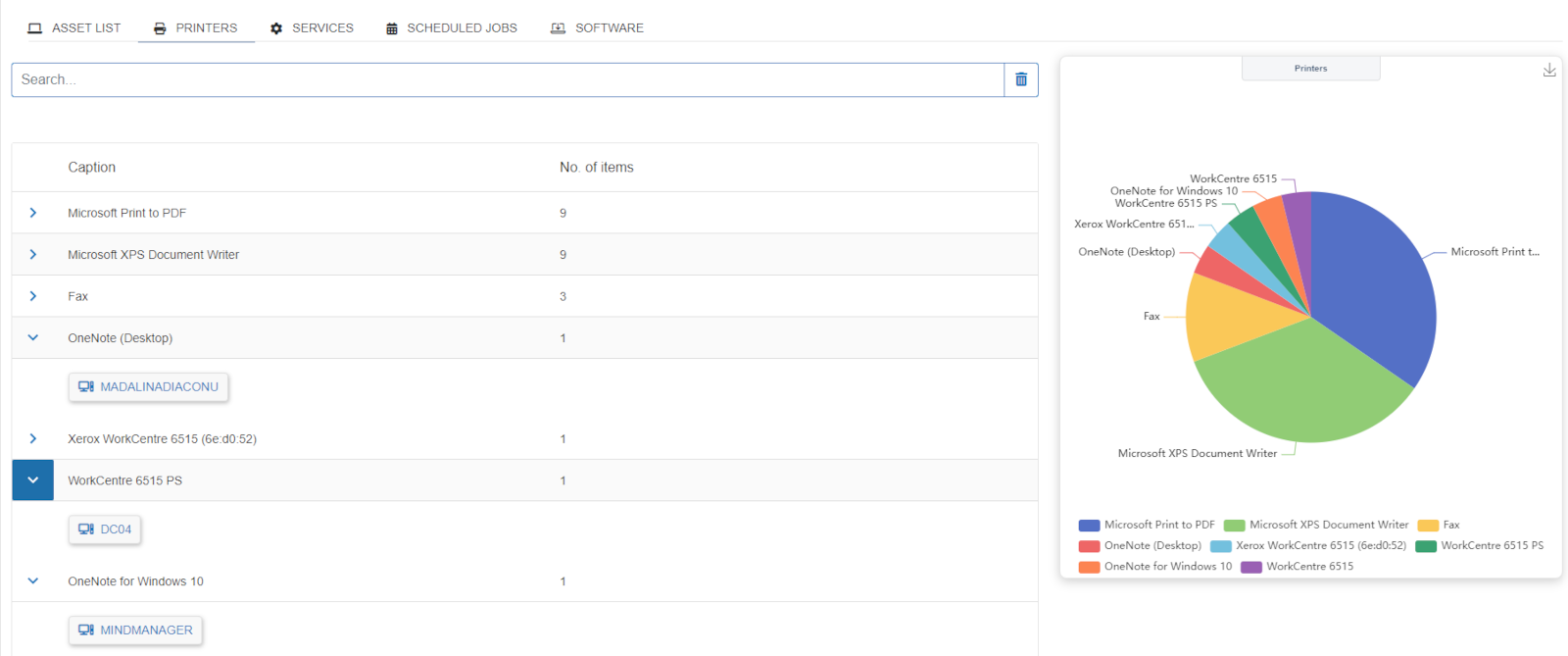Switch to the Printers tab

point(196,28)
